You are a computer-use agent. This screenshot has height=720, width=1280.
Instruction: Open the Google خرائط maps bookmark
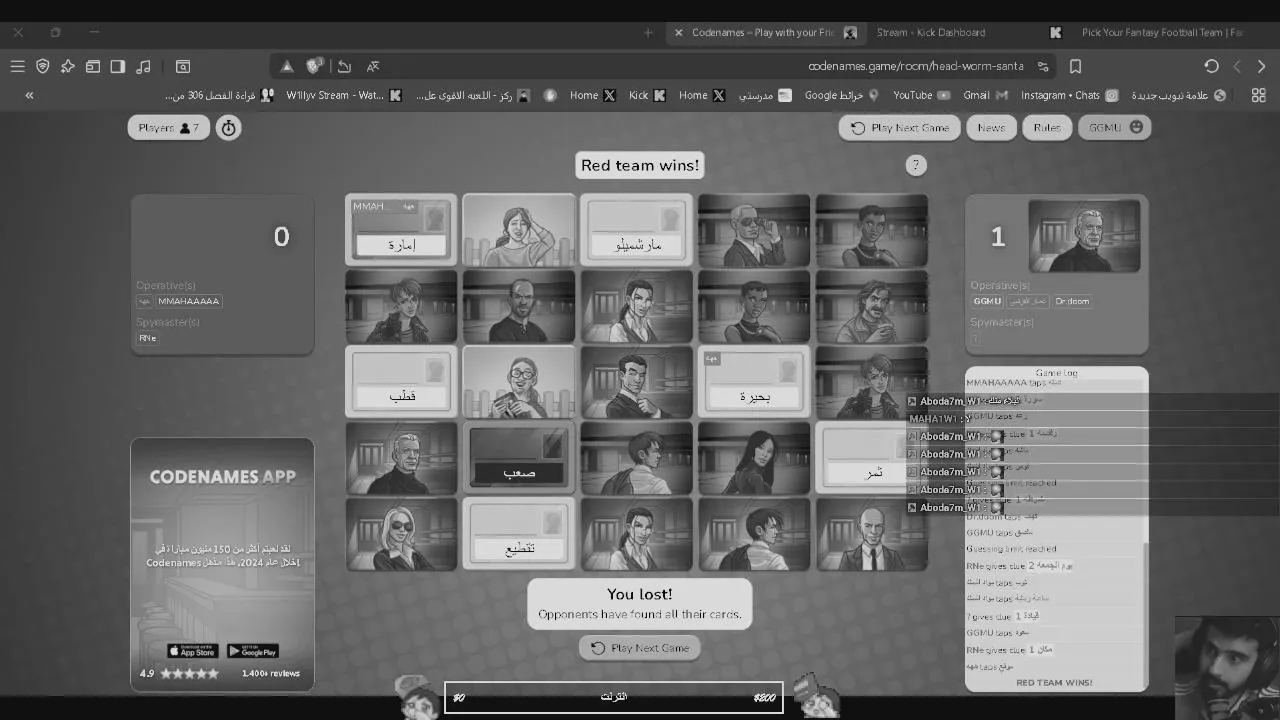pos(842,95)
